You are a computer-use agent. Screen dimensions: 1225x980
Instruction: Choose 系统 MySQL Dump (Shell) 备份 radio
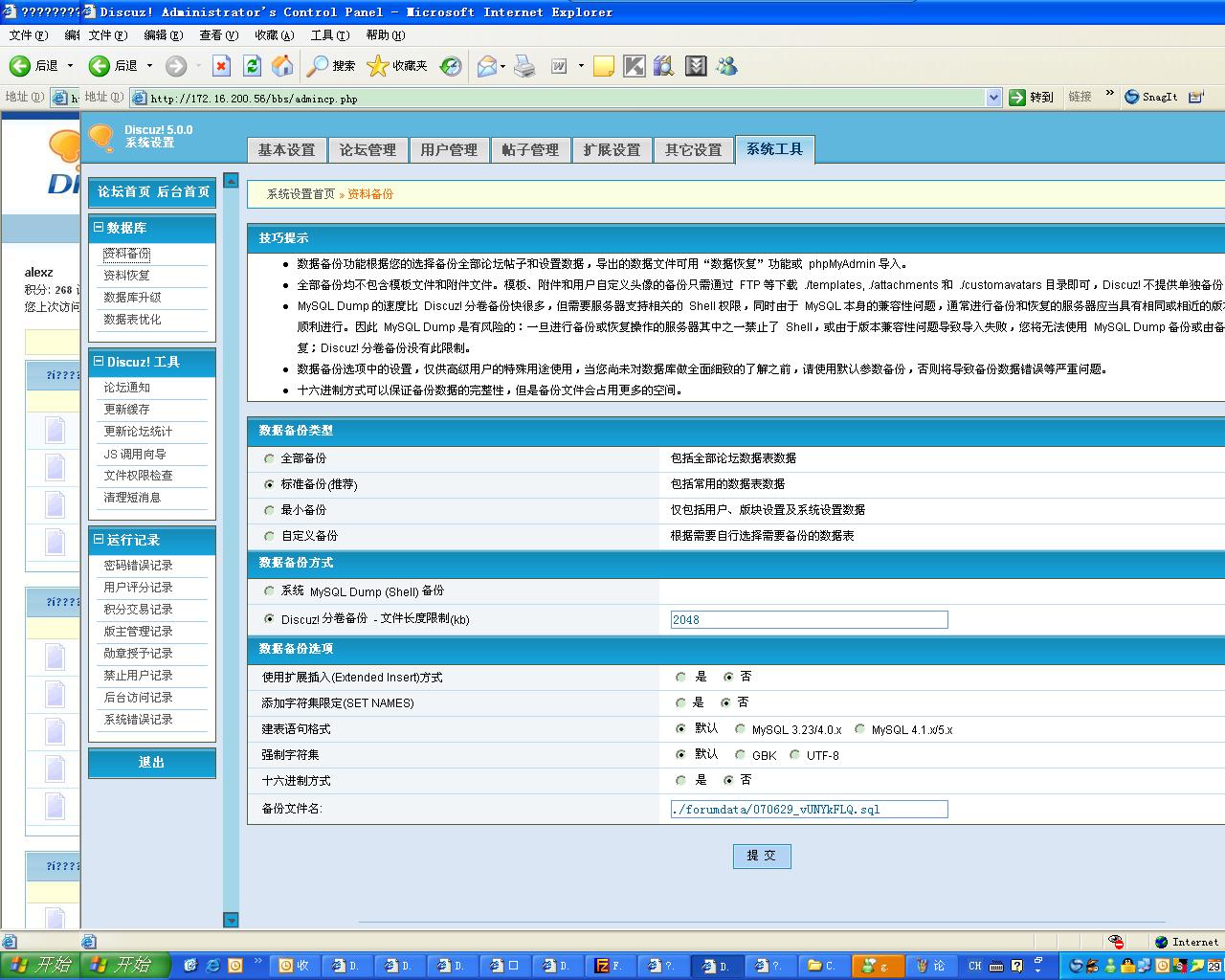(269, 591)
